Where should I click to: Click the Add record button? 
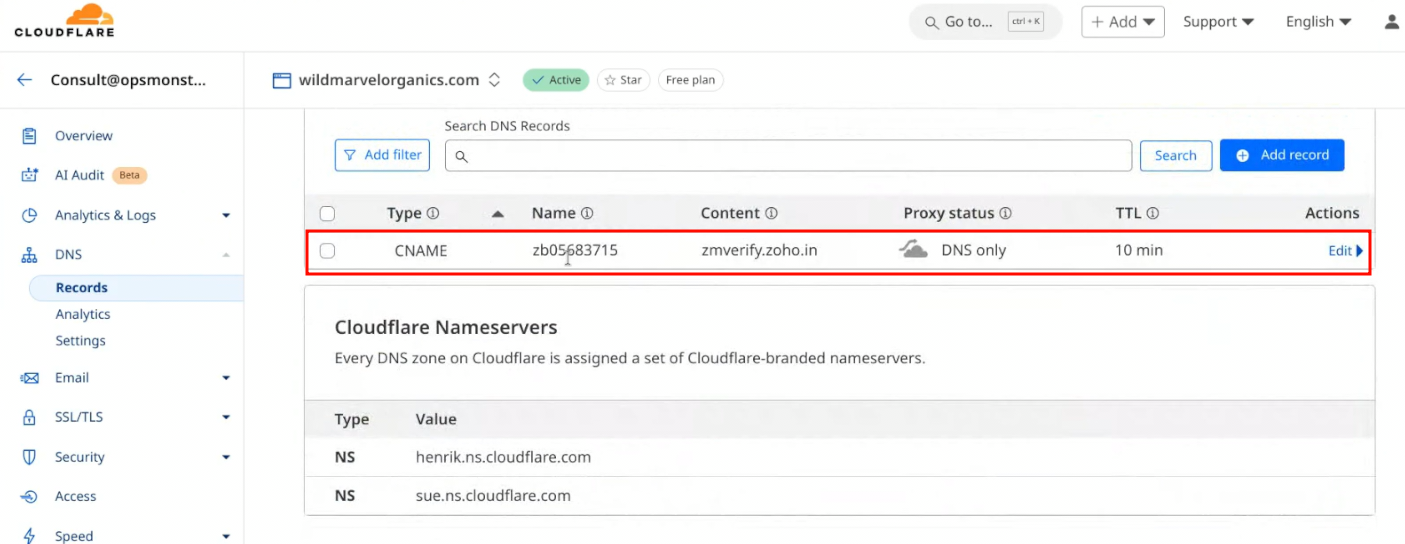tap(1281, 155)
